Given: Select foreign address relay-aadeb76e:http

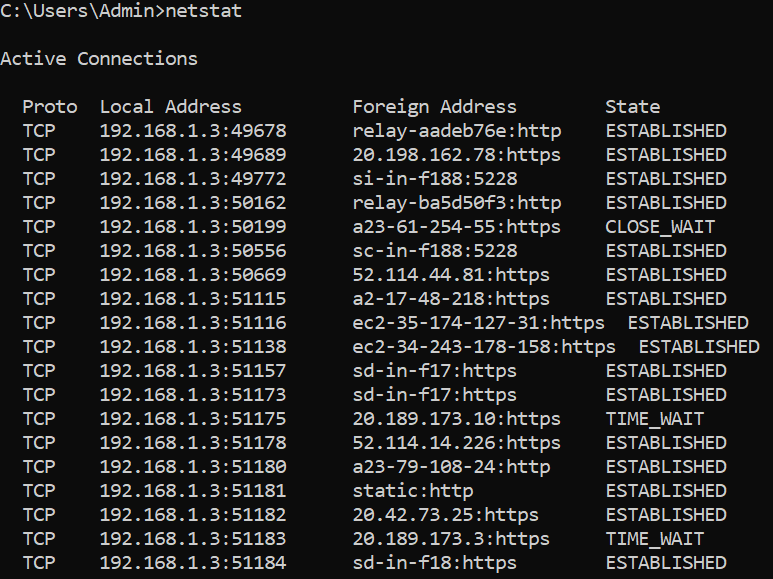Looking at the screenshot, I should [457, 131].
